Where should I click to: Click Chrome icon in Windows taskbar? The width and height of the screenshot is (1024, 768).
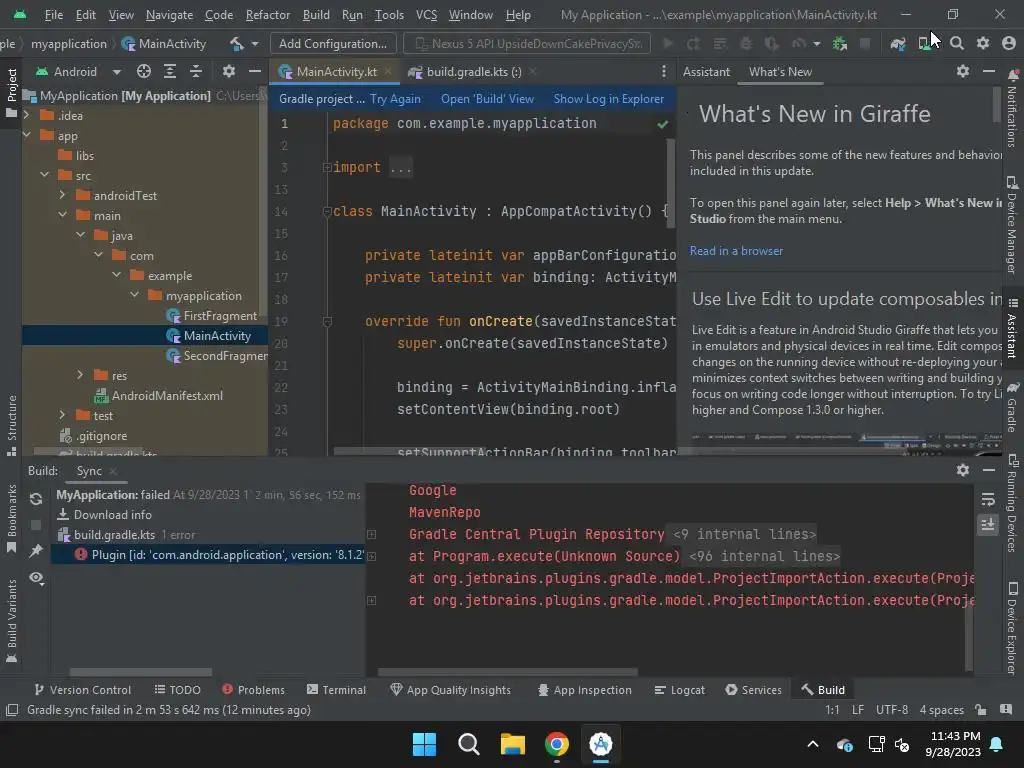(x=556, y=744)
